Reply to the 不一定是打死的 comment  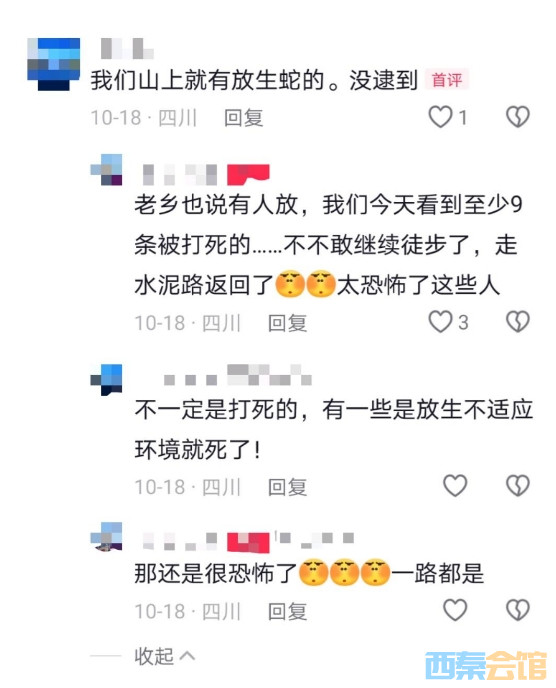tap(287, 487)
